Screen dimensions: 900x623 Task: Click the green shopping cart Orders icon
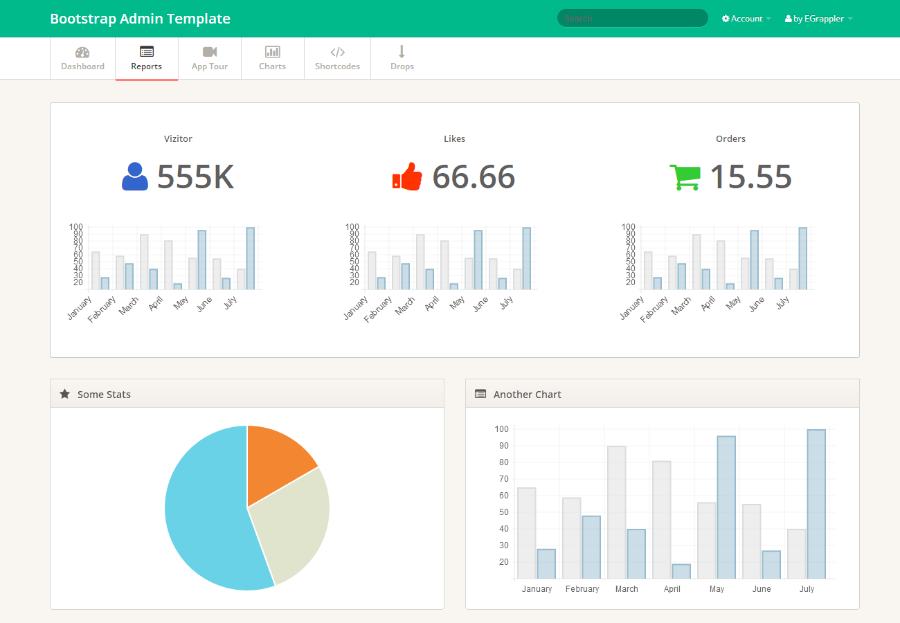click(x=685, y=177)
